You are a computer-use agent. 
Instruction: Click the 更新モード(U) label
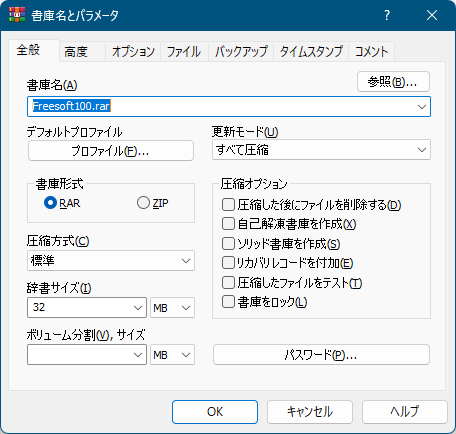[245, 132]
